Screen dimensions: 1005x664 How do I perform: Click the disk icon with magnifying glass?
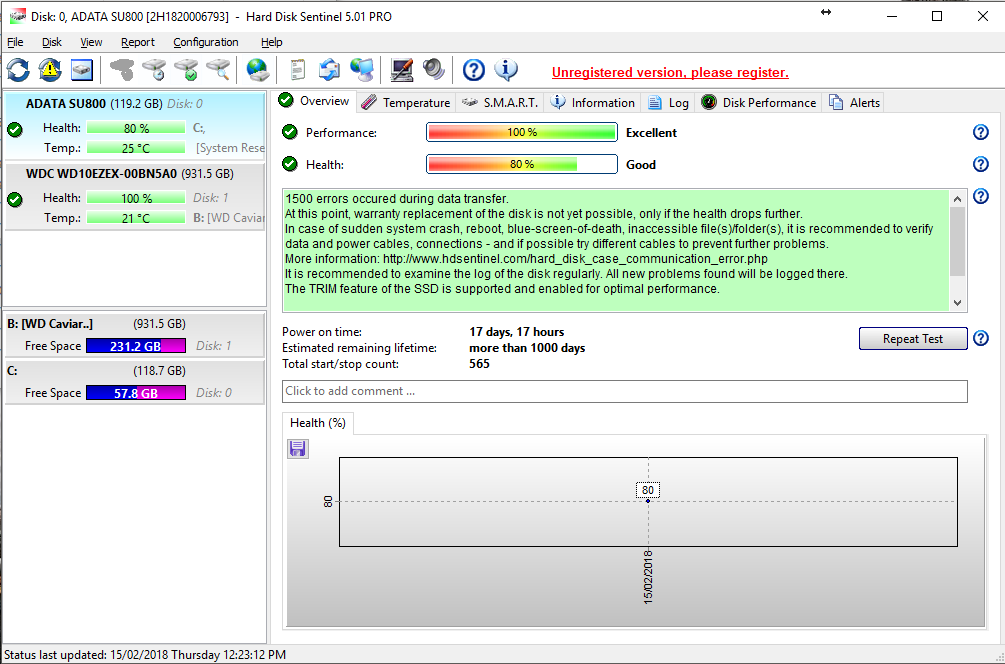[x=219, y=70]
